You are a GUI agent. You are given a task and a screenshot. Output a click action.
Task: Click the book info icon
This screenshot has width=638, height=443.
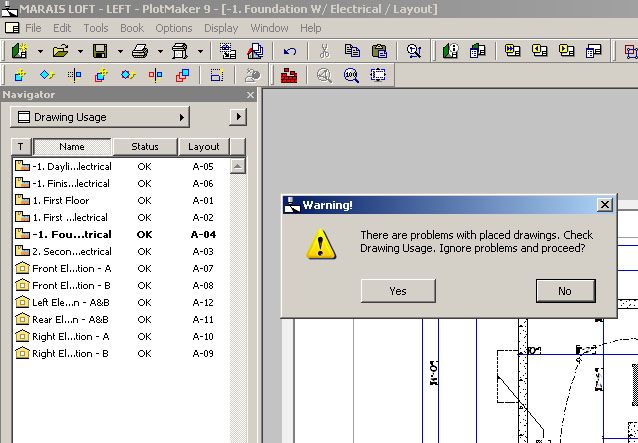[x=451, y=51]
